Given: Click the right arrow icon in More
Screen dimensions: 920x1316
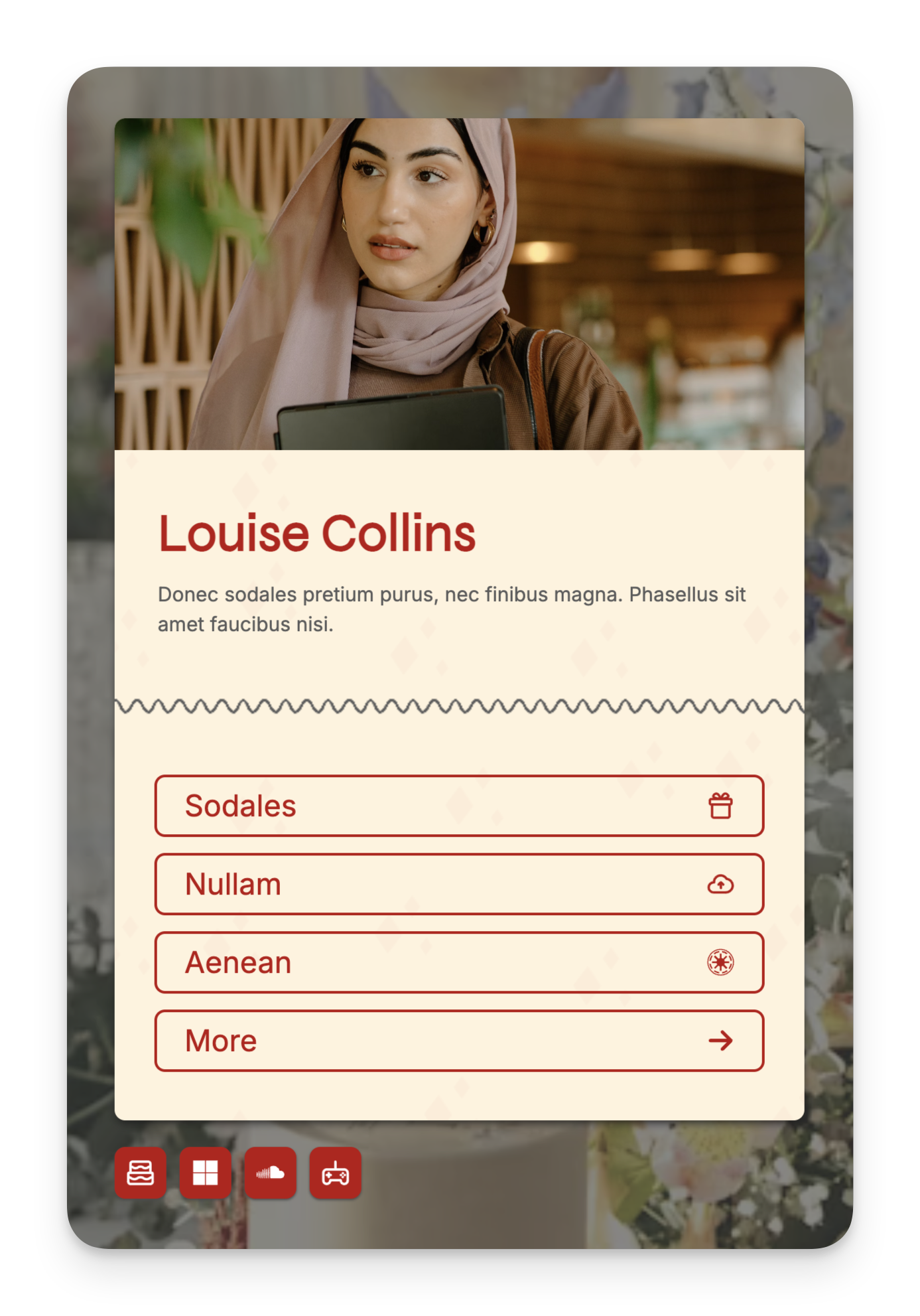Looking at the screenshot, I should (x=720, y=1041).
